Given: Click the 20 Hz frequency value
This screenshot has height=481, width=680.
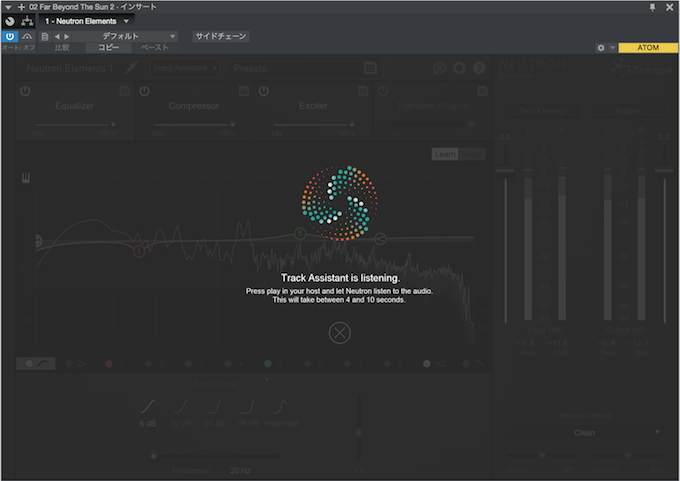Looking at the screenshot, I should [240, 470].
